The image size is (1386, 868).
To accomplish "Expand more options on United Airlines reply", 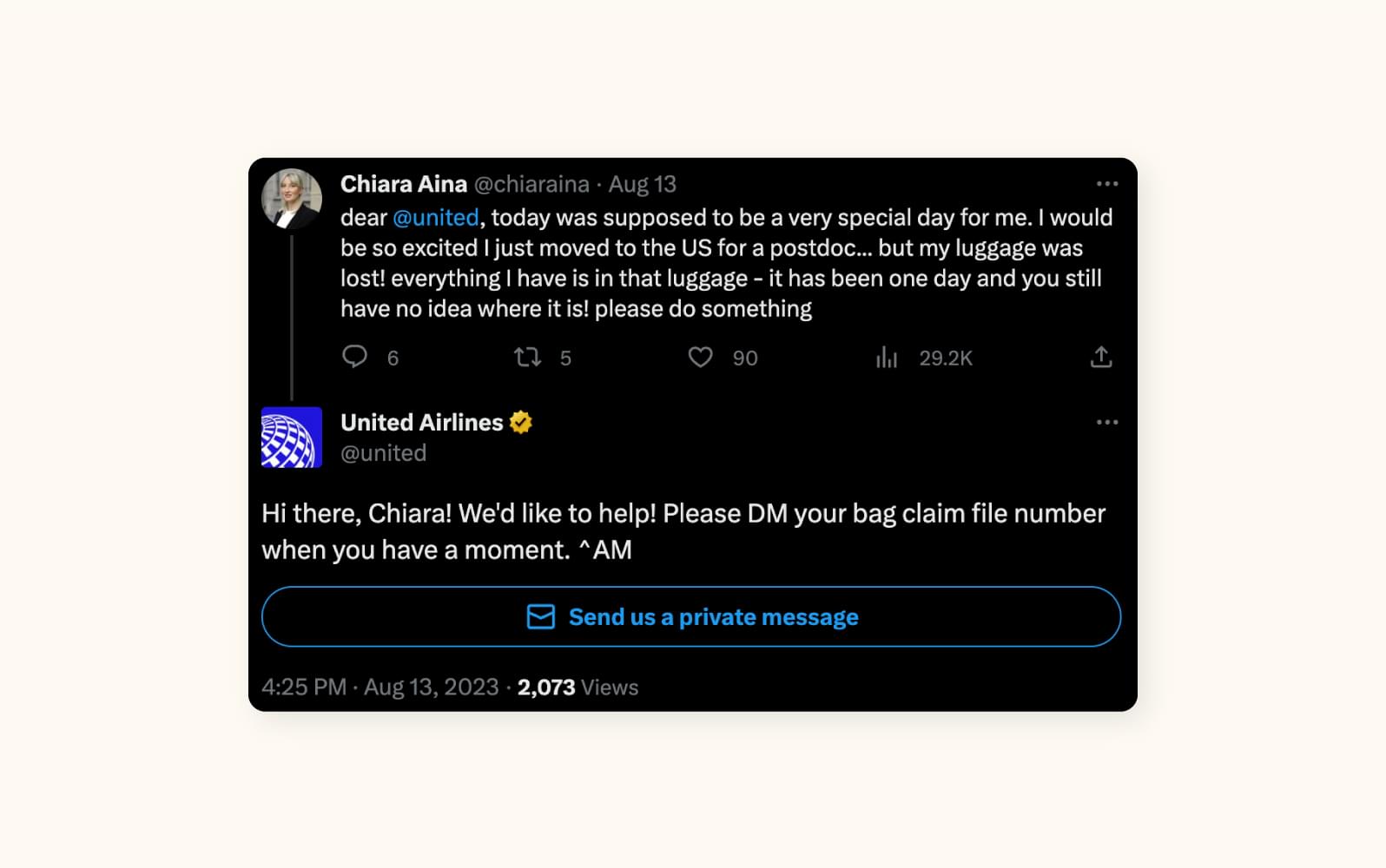I will [x=1106, y=423].
